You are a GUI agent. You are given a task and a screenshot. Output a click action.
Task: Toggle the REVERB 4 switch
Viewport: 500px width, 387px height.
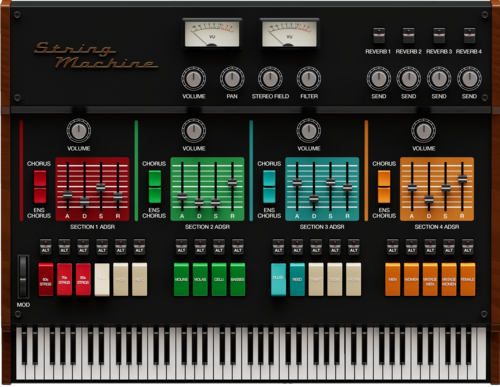pos(469,35)
